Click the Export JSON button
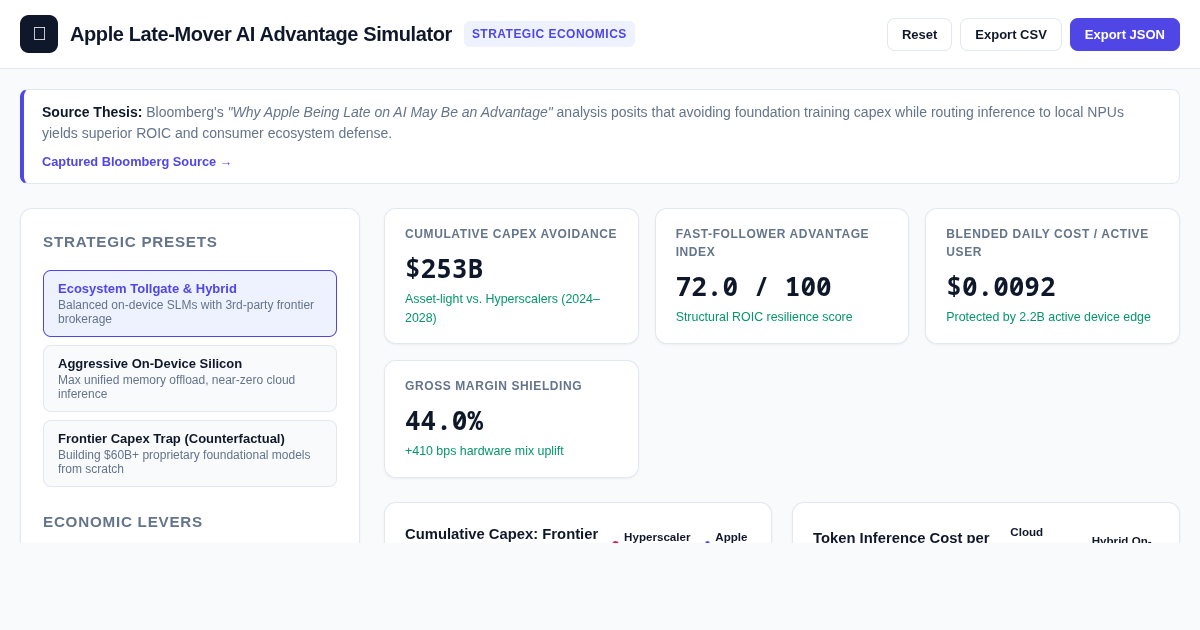 pyautogui.click(x=1124, y=34)
